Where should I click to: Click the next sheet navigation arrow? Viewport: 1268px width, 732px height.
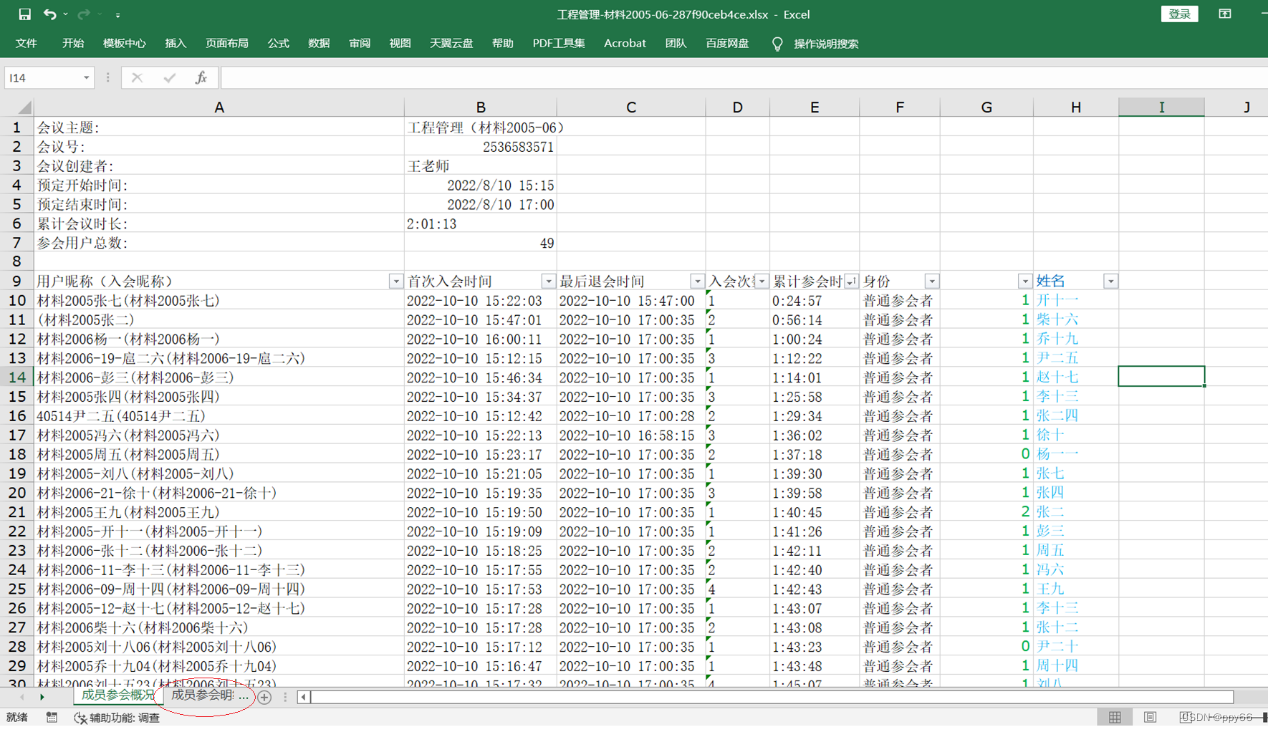(x=42, y=697)
